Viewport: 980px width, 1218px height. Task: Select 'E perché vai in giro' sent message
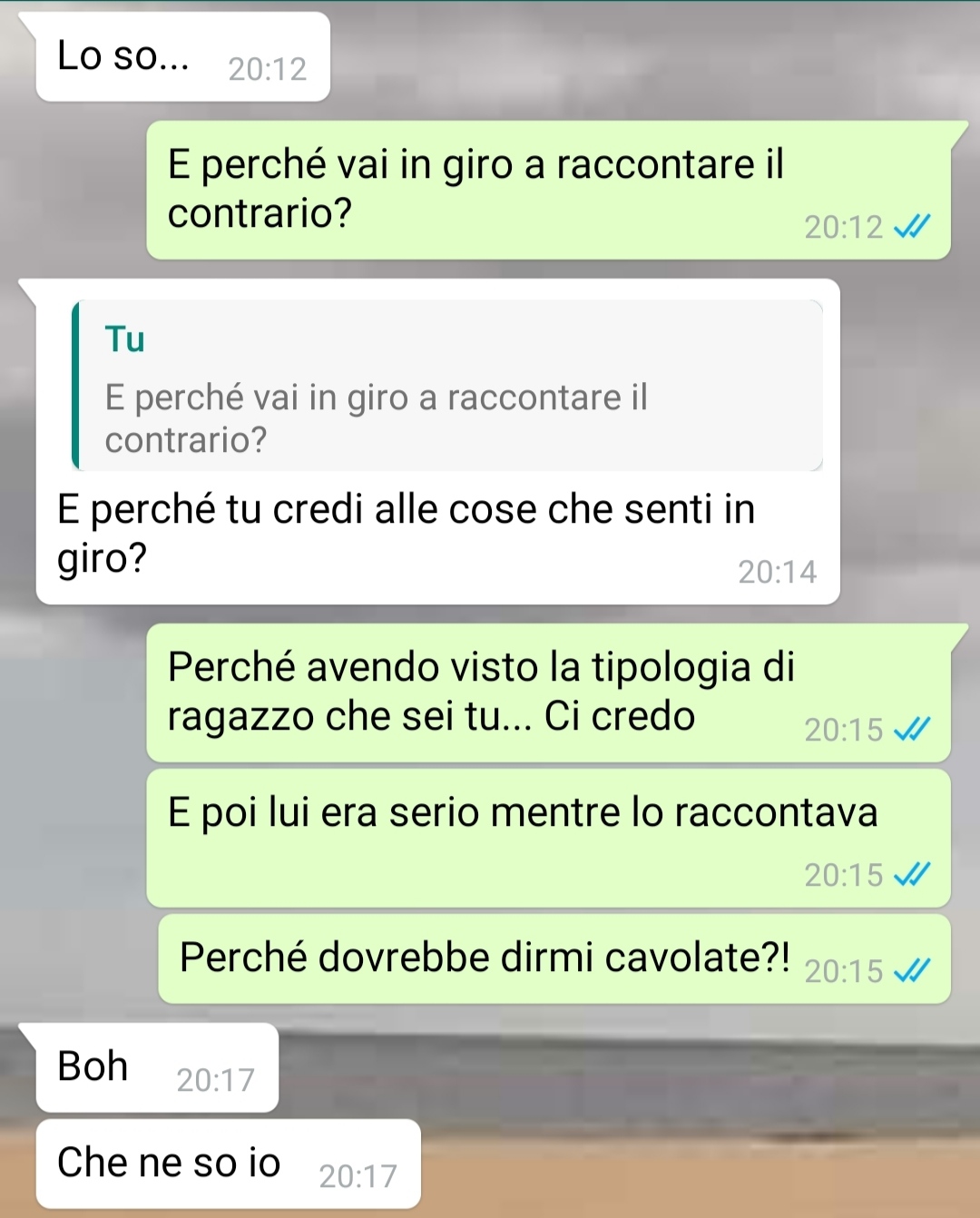click(x=549, y=190)
